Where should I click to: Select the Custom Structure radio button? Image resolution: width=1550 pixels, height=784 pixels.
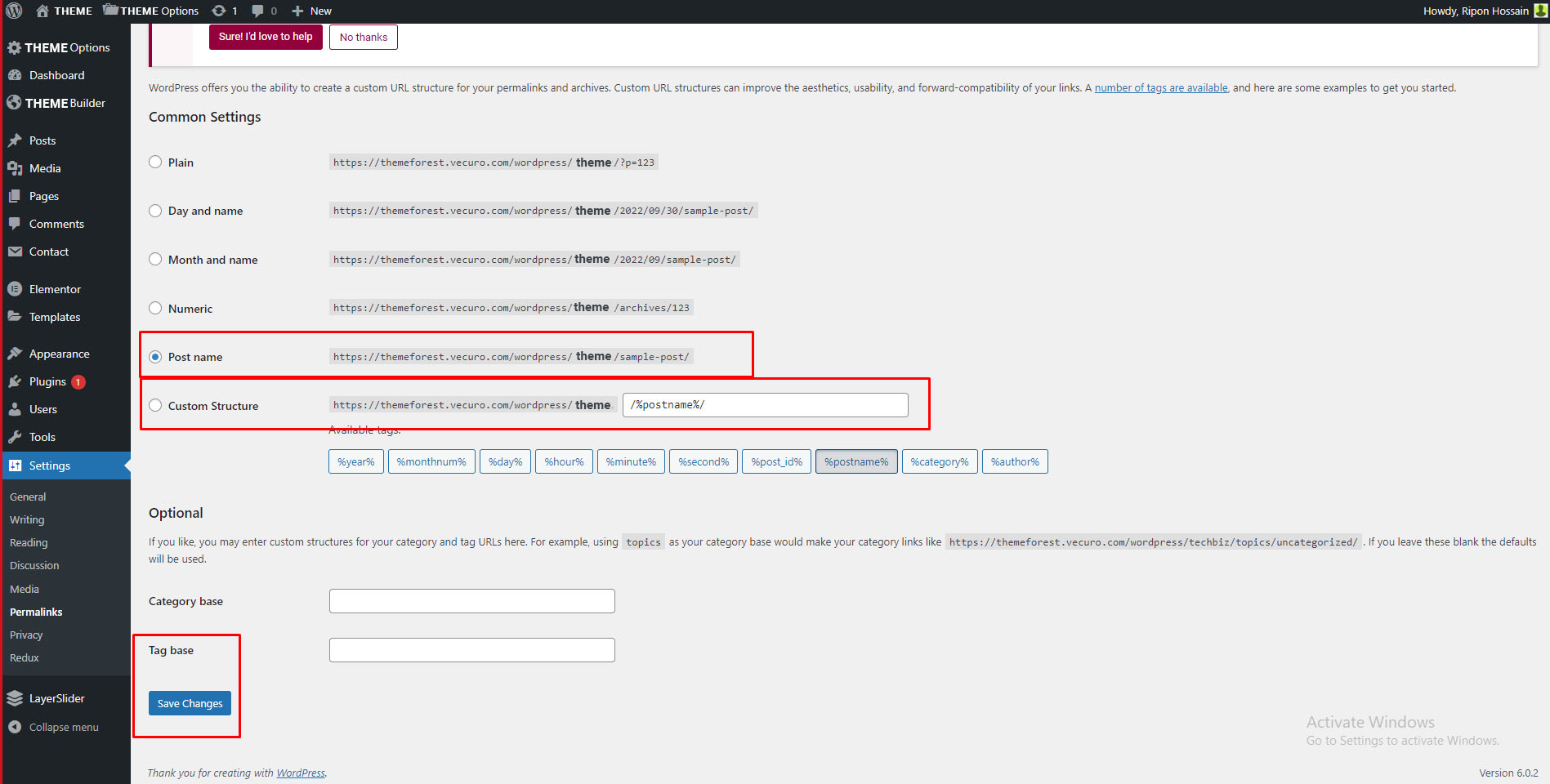tap(155, 405)
